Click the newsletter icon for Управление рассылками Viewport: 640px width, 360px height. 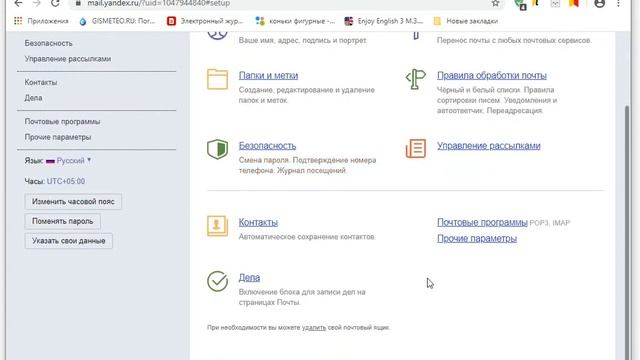coord(416,148)
